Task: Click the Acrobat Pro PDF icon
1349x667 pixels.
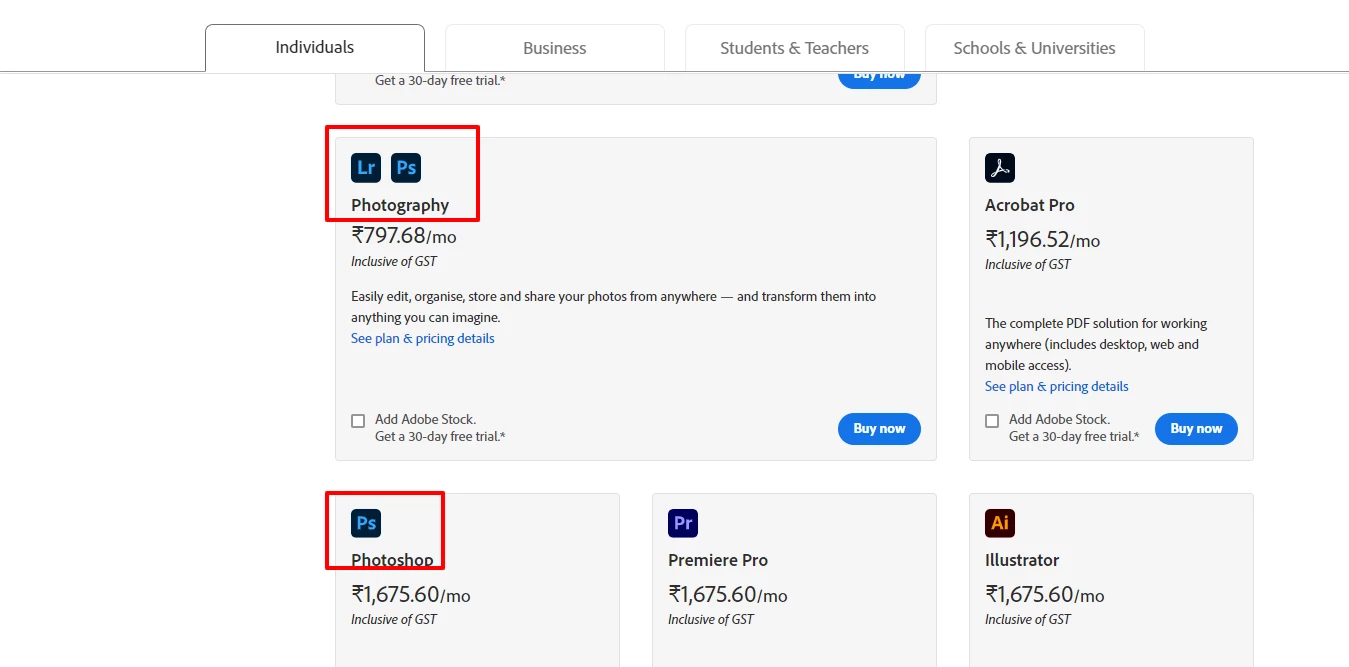Action: point(1000,168)
